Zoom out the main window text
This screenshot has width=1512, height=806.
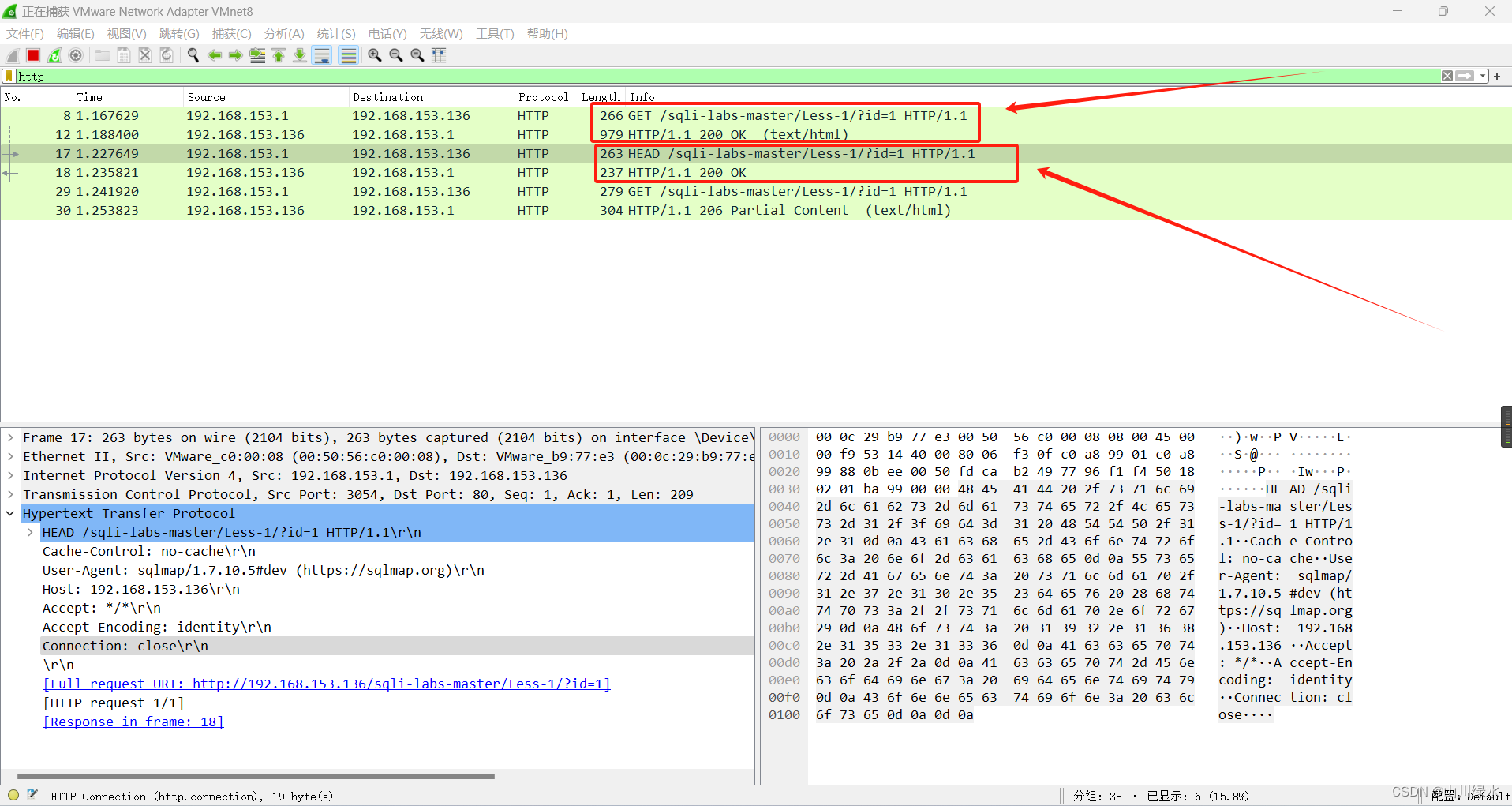click(x=396, y=55)
